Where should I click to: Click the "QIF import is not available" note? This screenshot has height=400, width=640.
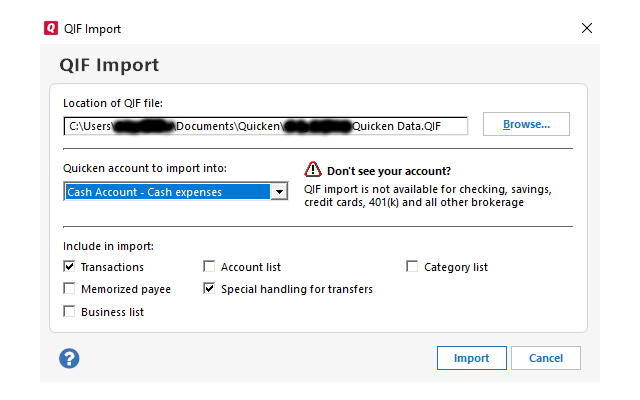428,196
